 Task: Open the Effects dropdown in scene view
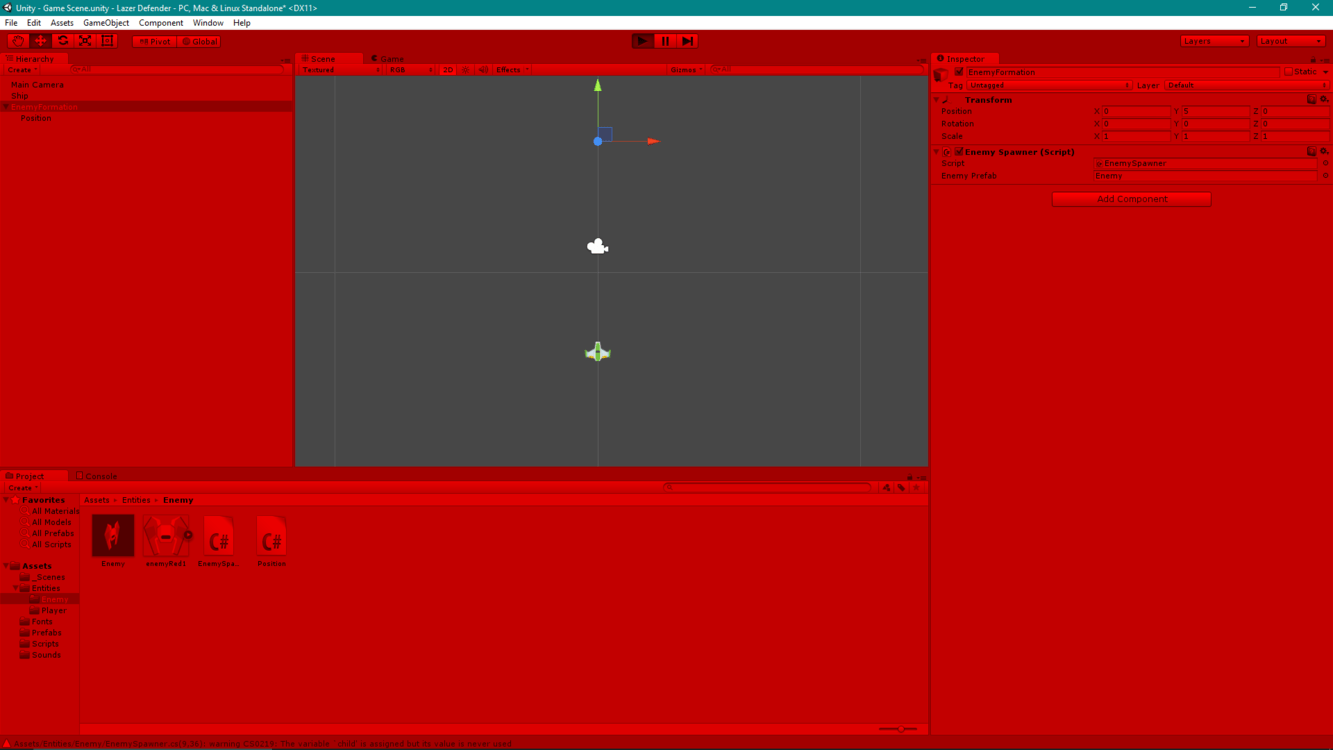pos(512,70)
